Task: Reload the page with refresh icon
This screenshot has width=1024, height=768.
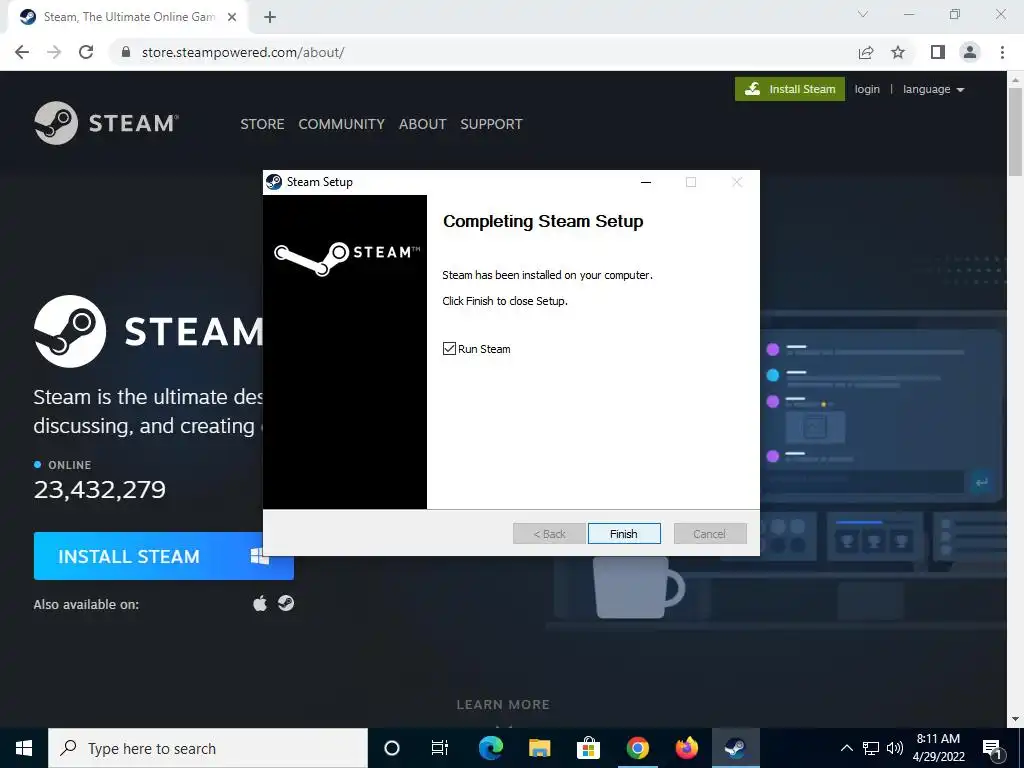Action: tap(86, 52)
